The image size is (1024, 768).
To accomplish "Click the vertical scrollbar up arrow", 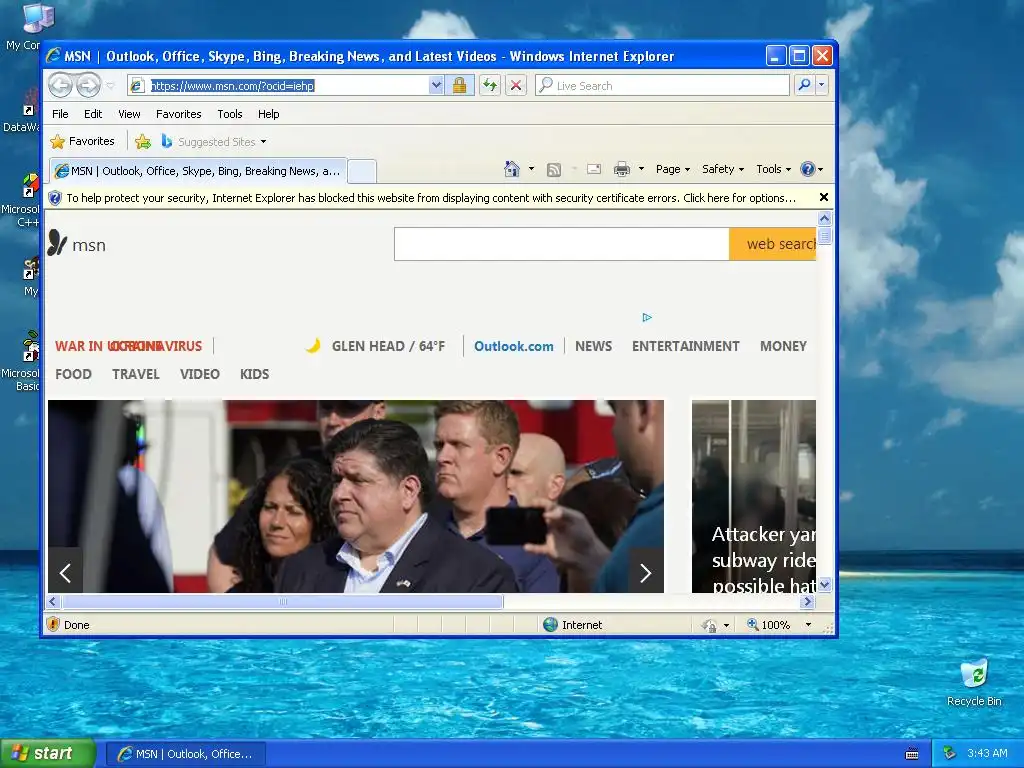I will pyautogui.click(x=825, y=218).
